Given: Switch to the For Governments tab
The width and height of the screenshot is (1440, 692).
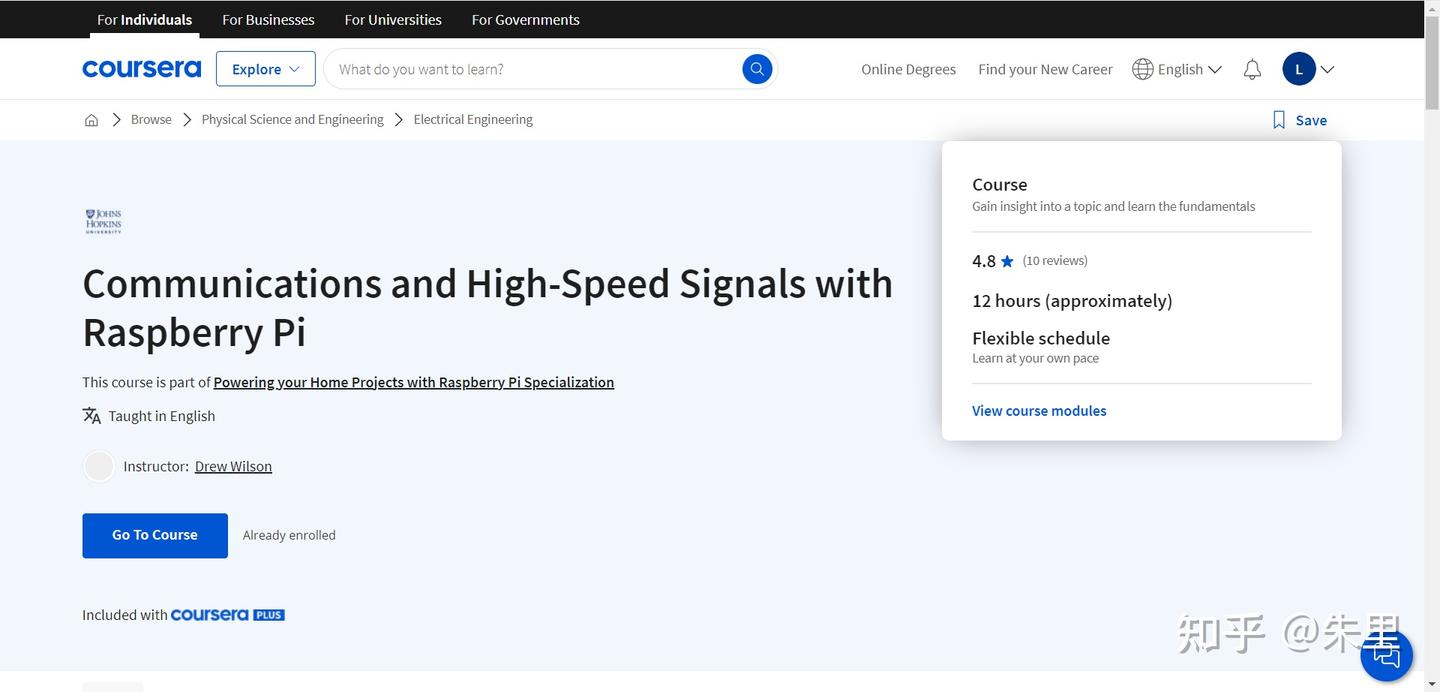Looking at the screenshot, I should click(x=525, y=19).
